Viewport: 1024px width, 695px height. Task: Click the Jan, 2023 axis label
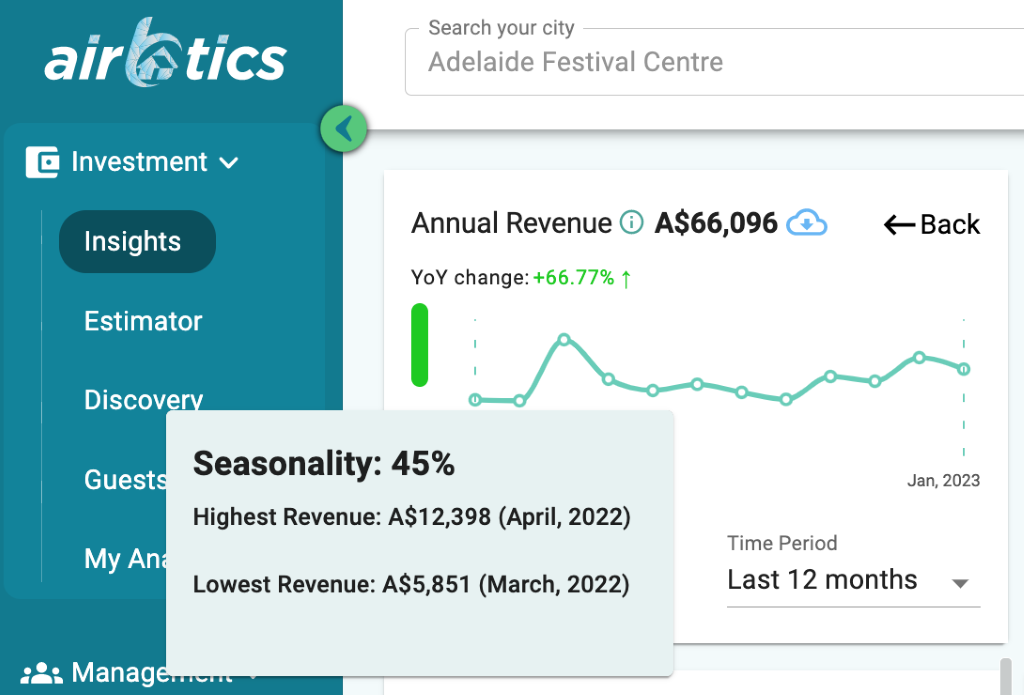(x=944, y=481)
